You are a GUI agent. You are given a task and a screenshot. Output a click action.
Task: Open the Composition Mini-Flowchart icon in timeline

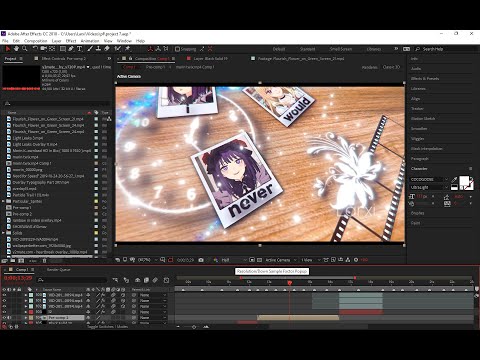[115, 280]
